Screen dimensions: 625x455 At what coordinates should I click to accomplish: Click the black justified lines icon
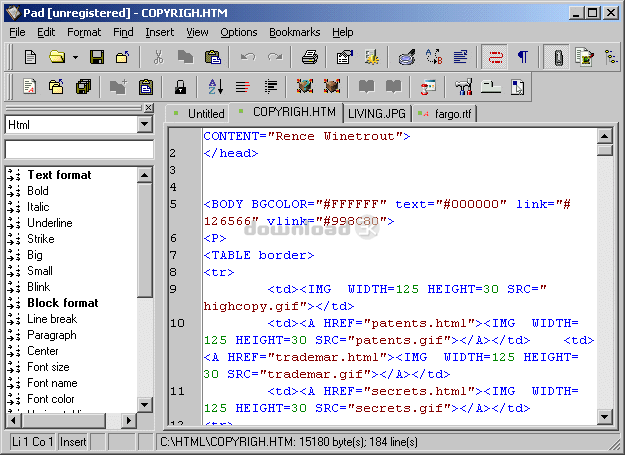click(x=271, y=86)
